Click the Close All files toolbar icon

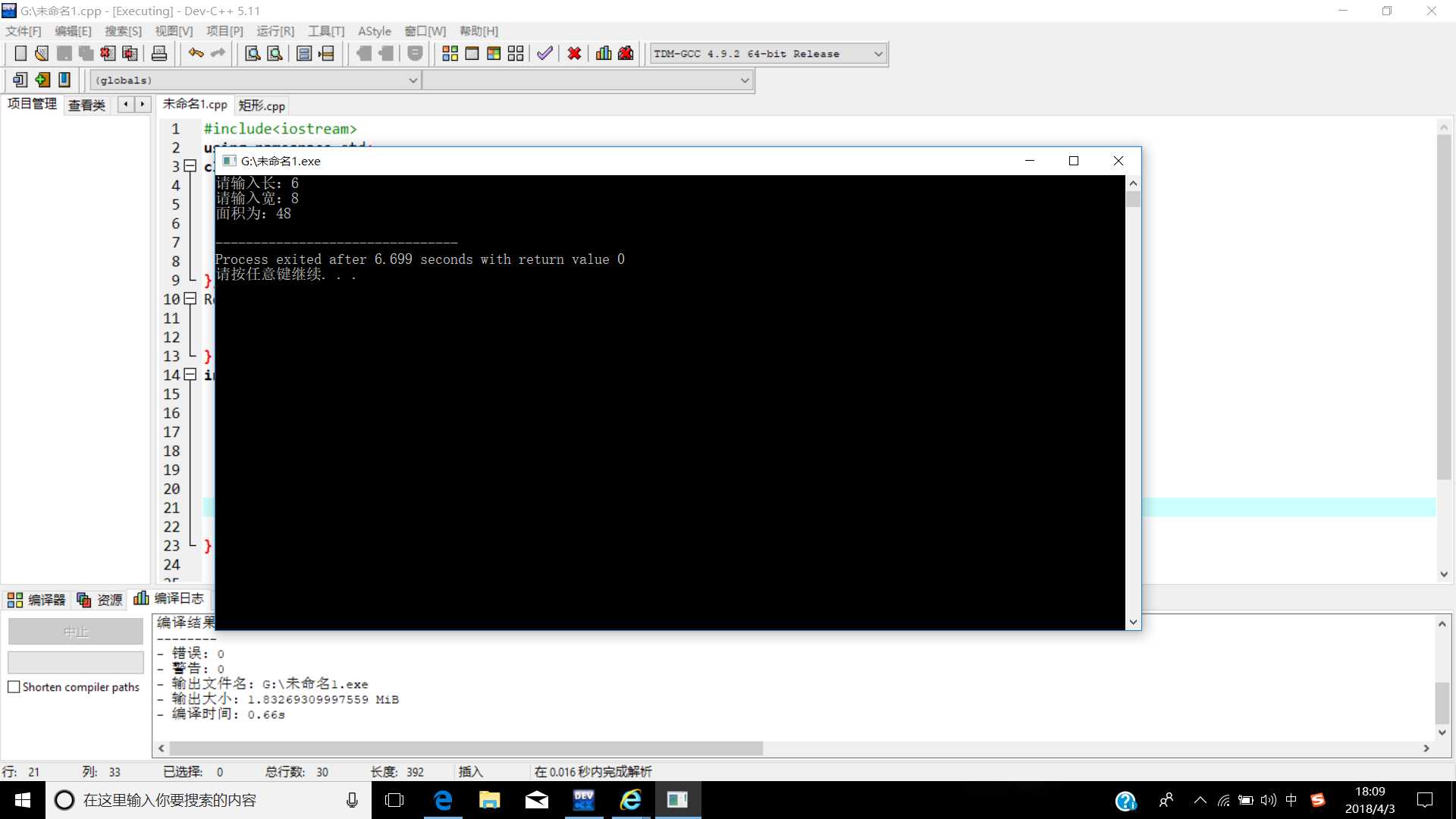(130, 53)
